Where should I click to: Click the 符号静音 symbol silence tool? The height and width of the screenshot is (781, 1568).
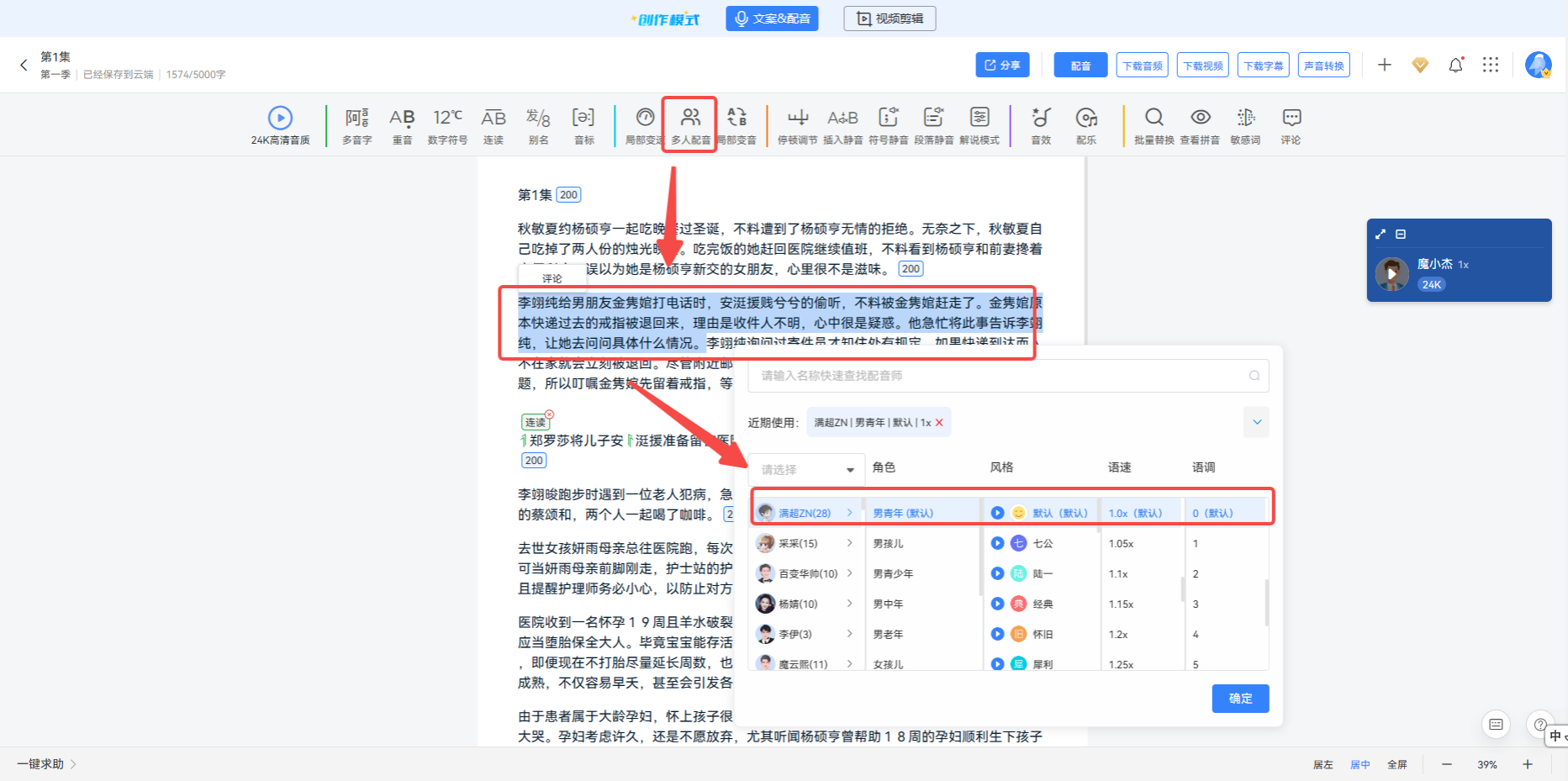click(889, 126)
